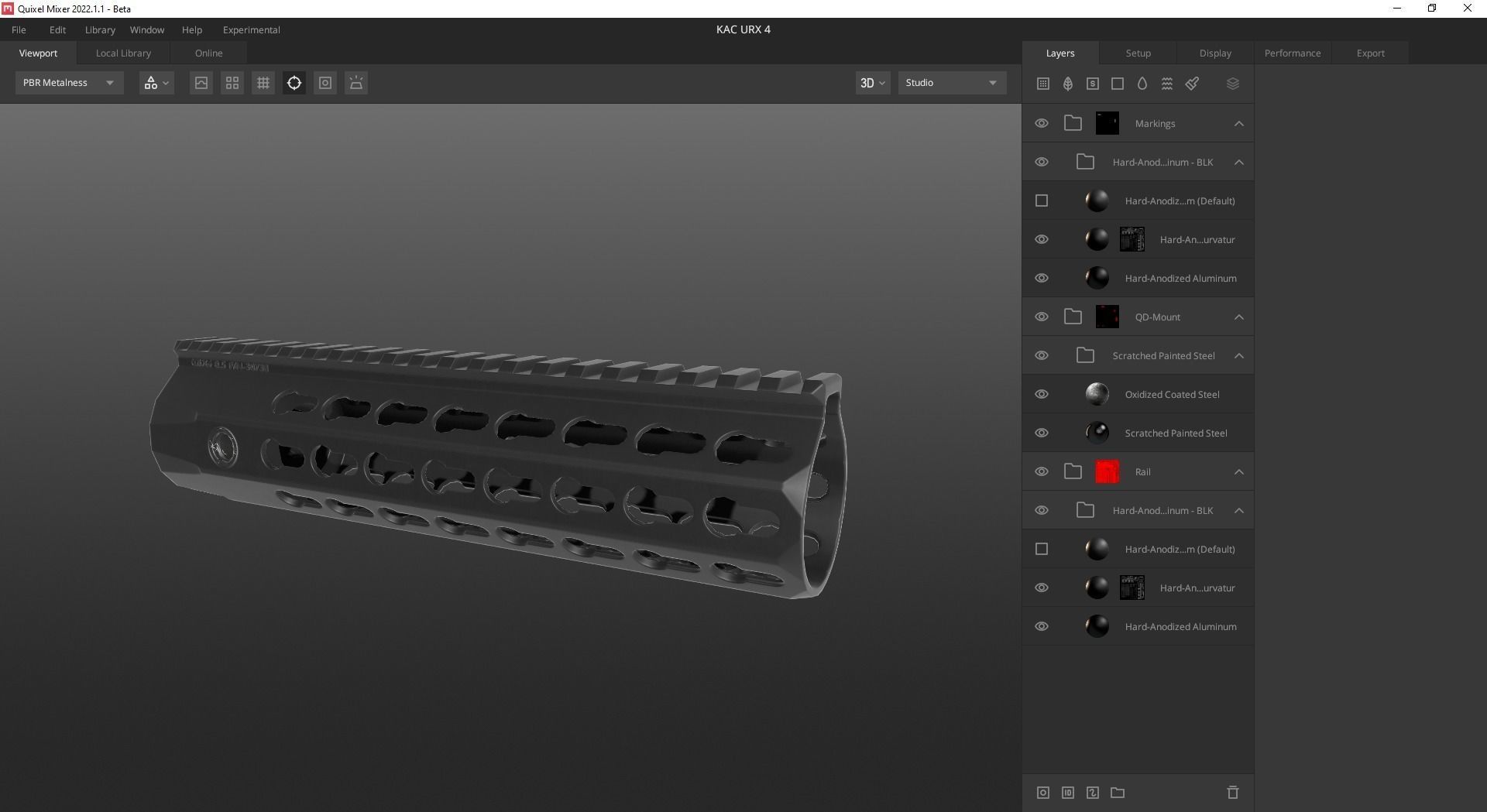Hide the Scratched Painted Steel material layer

[x=1042, y=433]
